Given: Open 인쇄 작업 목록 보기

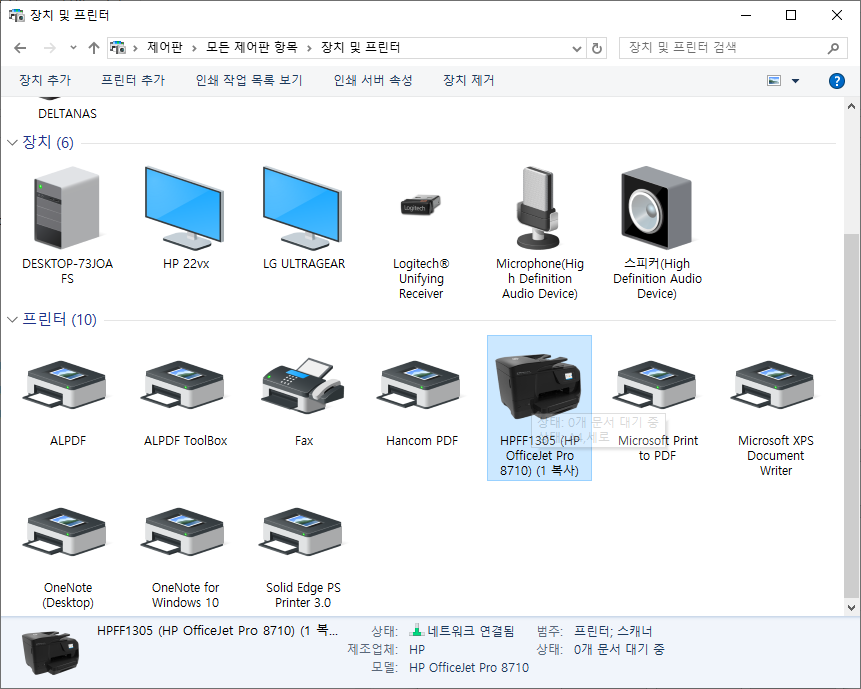Looking at the screenshot, I should pyautogui.click(x=249, y=80).
